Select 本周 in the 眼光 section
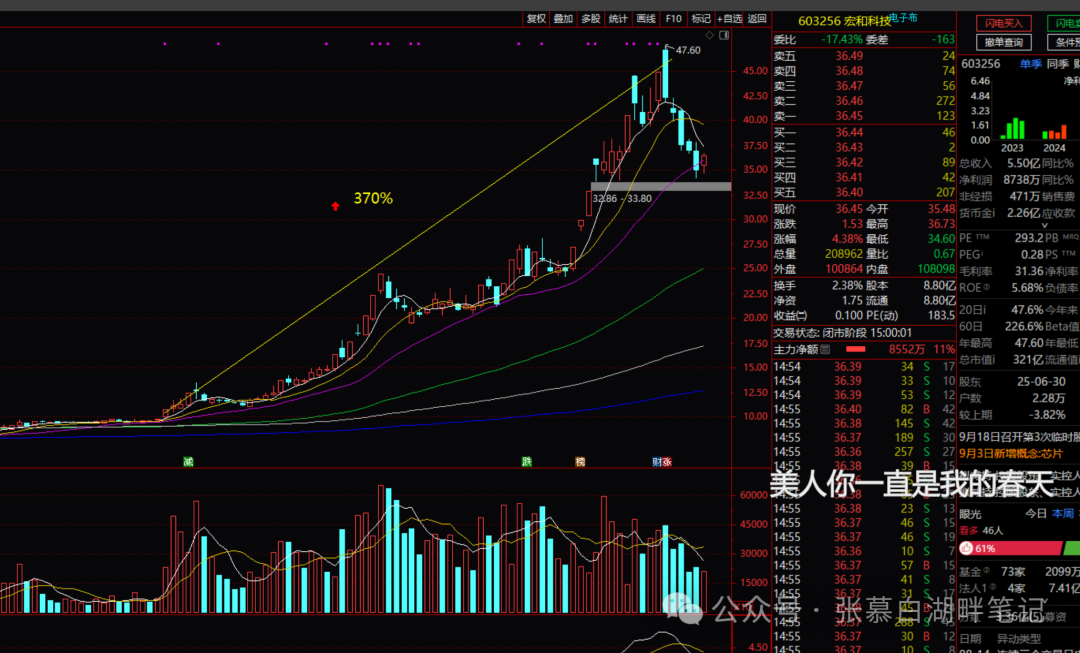The image size is (1080, 653). (x=1063, y=514)
